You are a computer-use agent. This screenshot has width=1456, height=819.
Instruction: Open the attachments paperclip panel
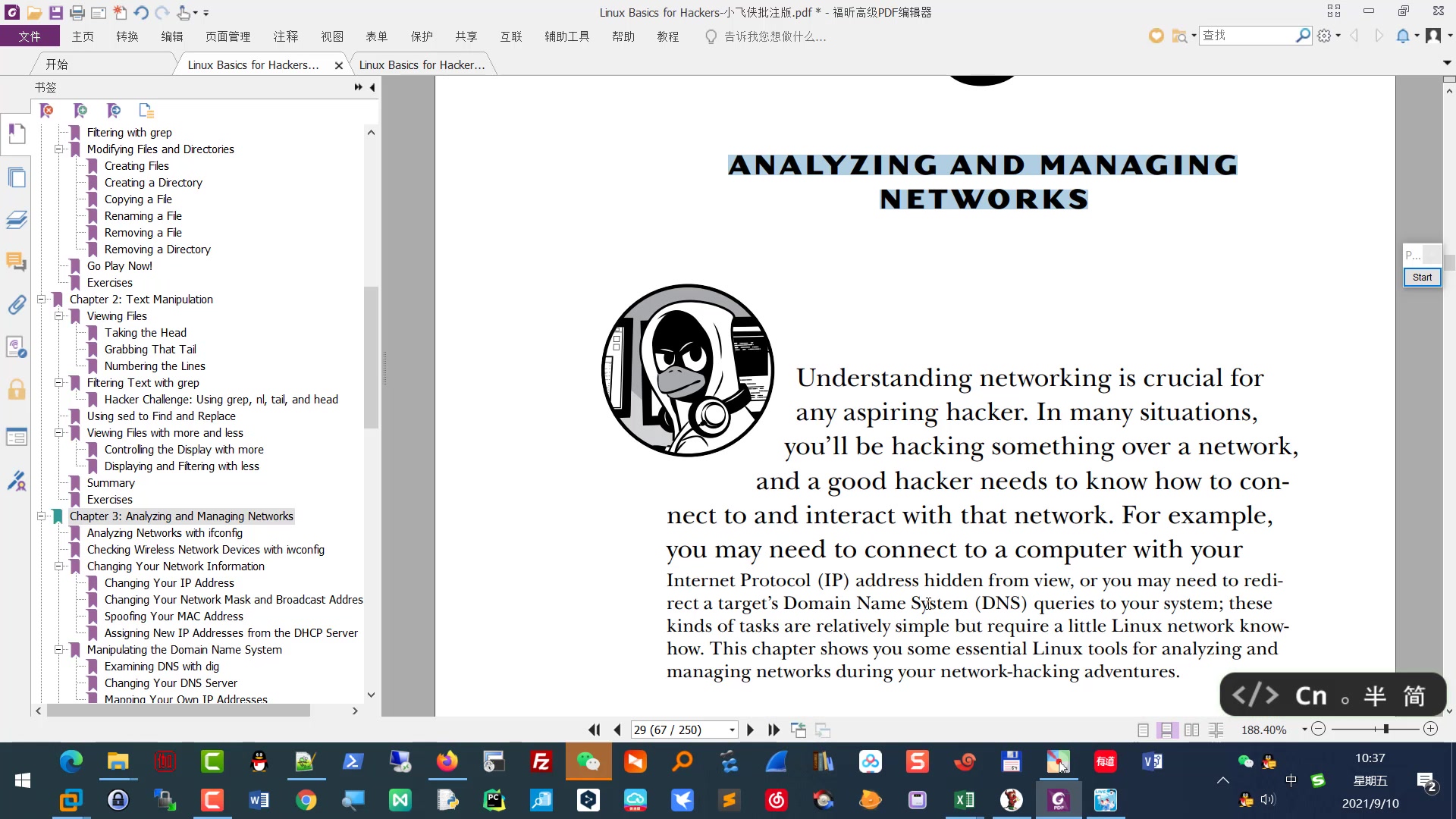click(17, 305)
